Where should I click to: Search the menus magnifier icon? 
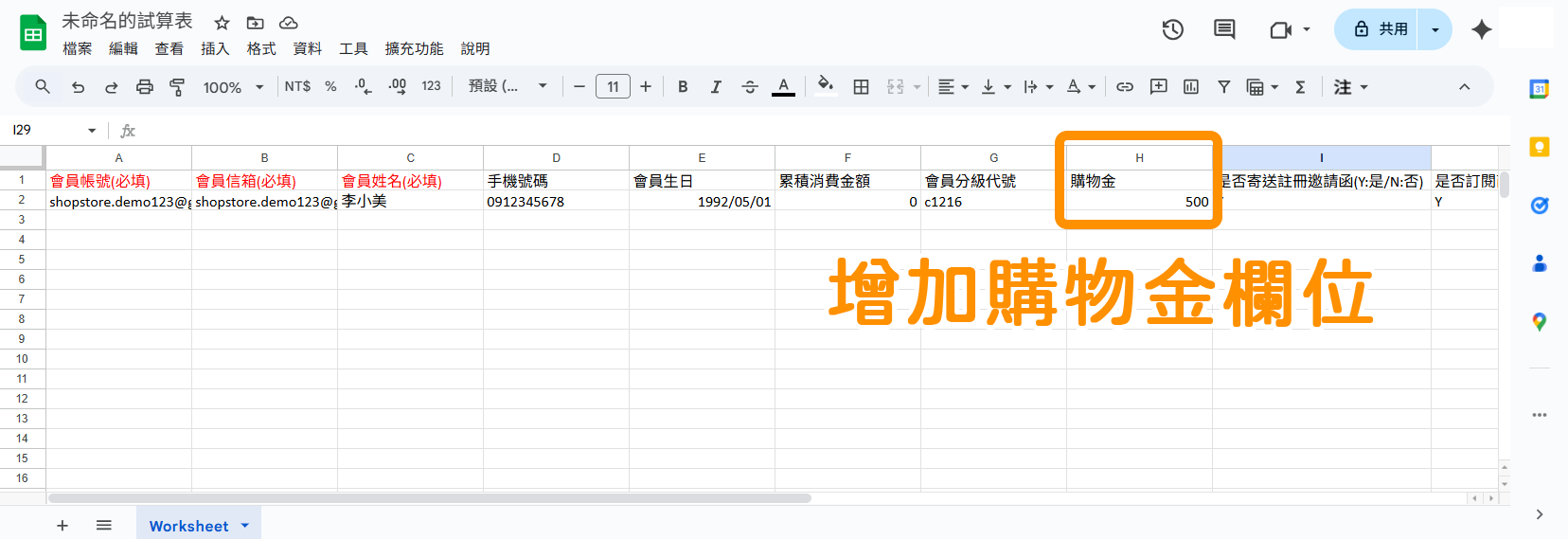click(43, 86)
